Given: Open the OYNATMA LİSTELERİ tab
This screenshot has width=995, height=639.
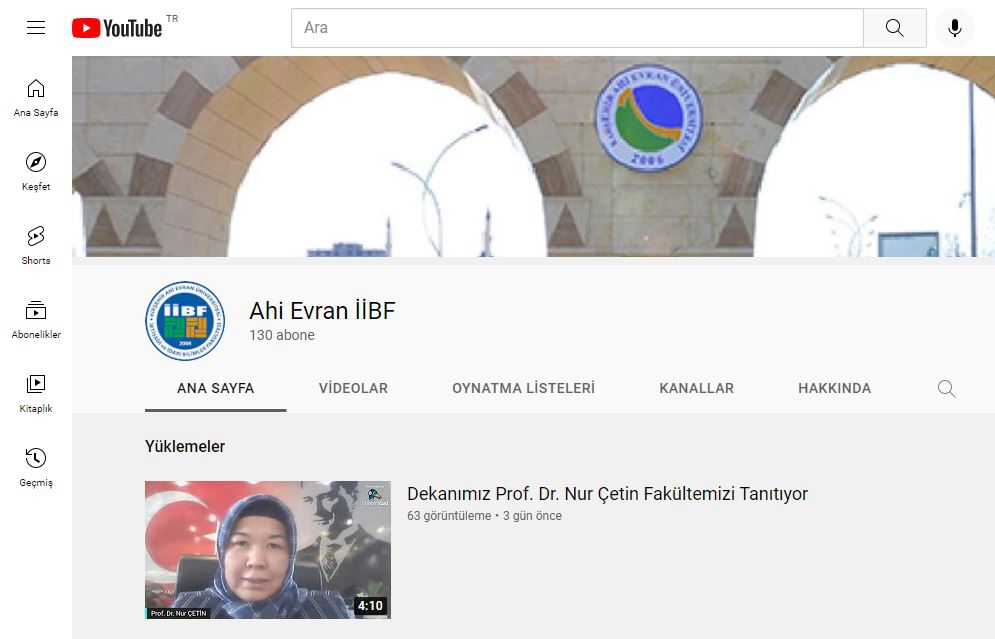Looking at the screenshot, I should 524,388.
